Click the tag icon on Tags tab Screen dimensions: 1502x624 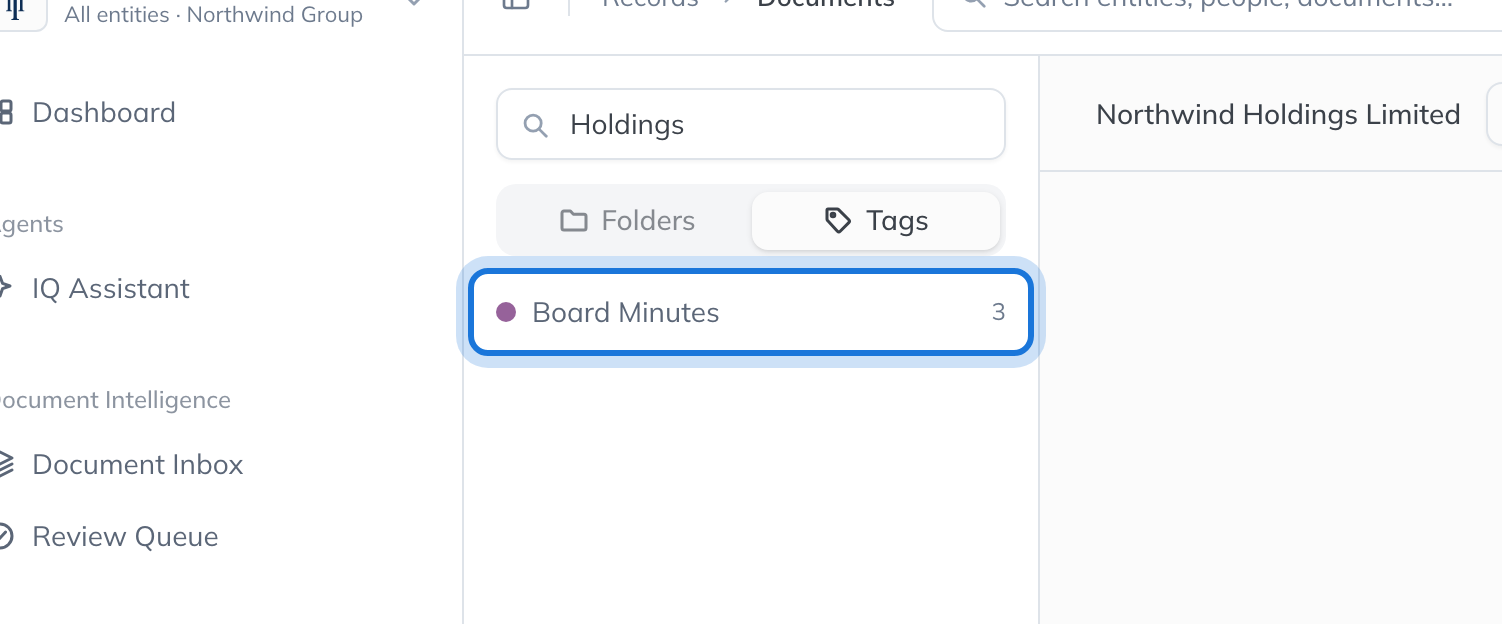[838, 221]
